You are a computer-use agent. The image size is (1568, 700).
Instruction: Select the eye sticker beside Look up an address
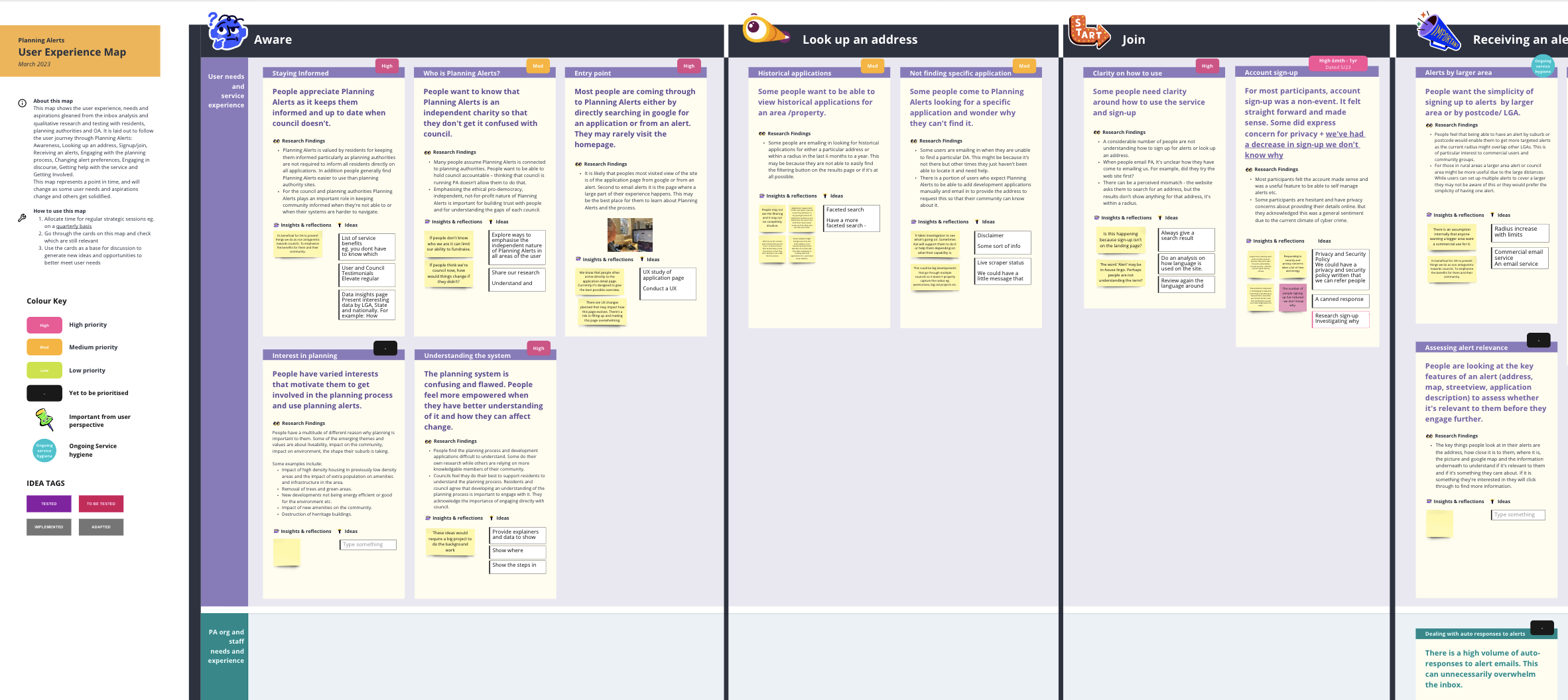(x=765, y=29)
